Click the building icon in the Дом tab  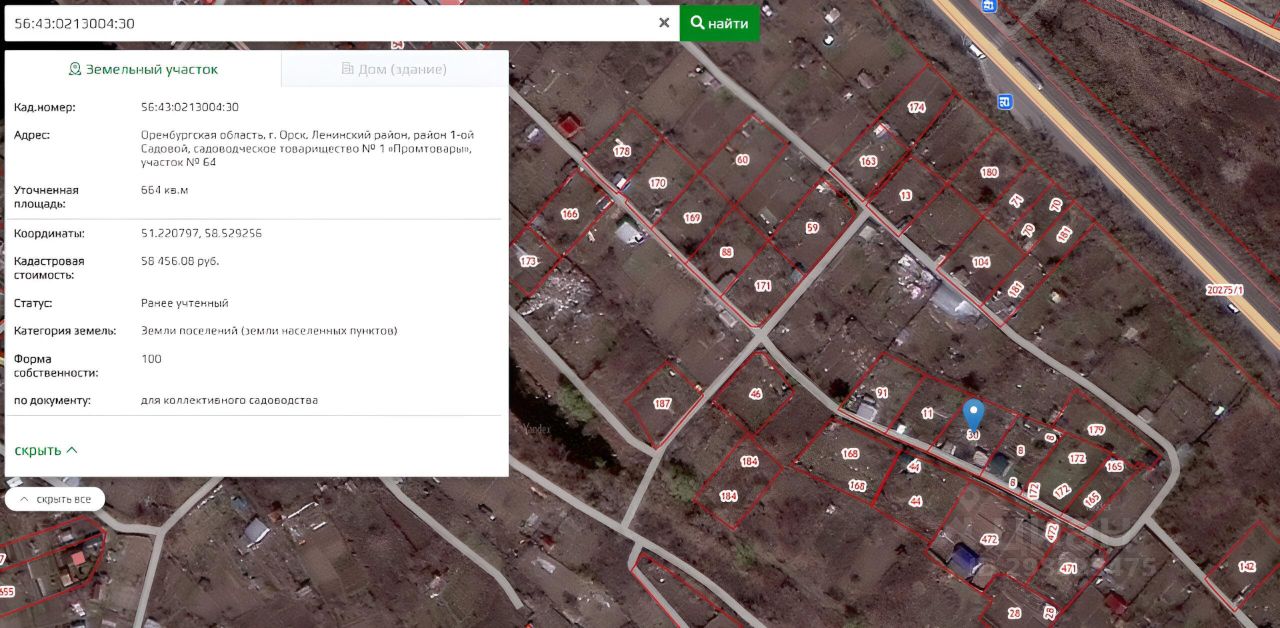[x=348, y=69]
